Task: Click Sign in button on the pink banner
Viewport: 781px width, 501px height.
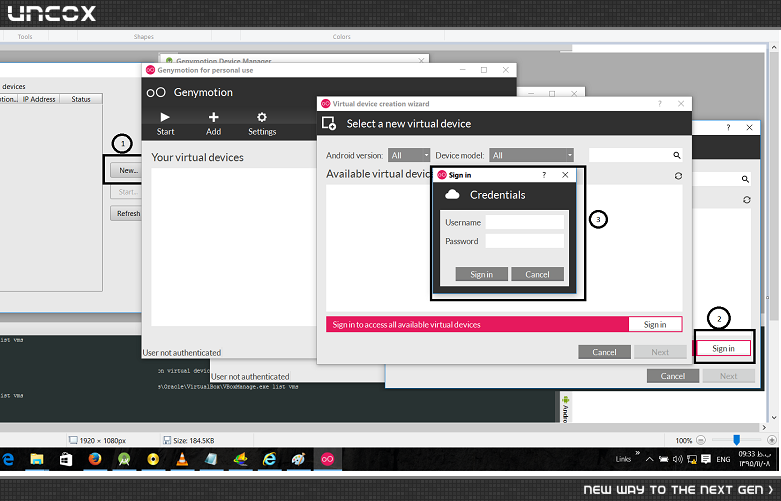Action: click(655, 325)
